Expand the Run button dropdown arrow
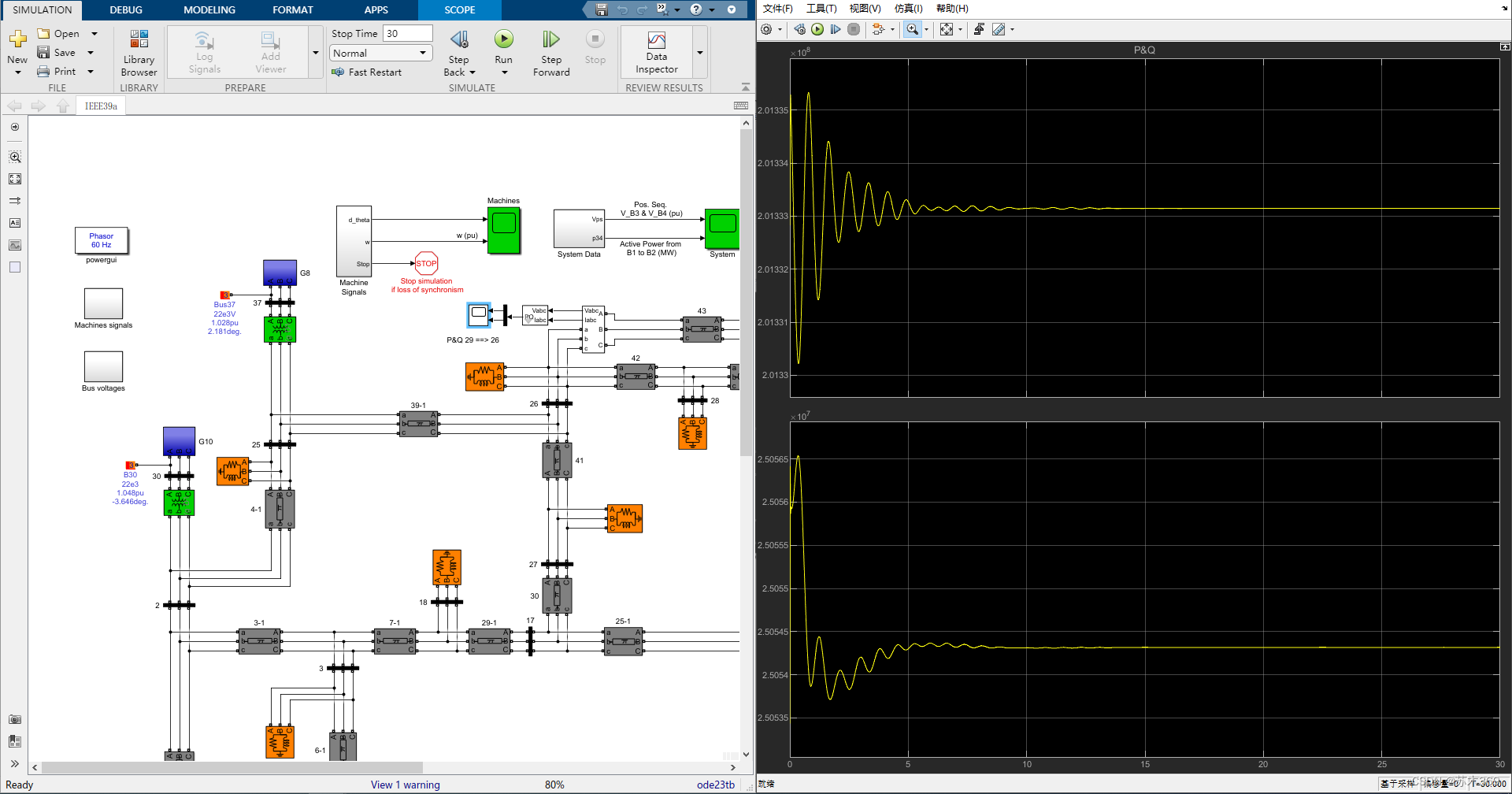 (504, 72)
